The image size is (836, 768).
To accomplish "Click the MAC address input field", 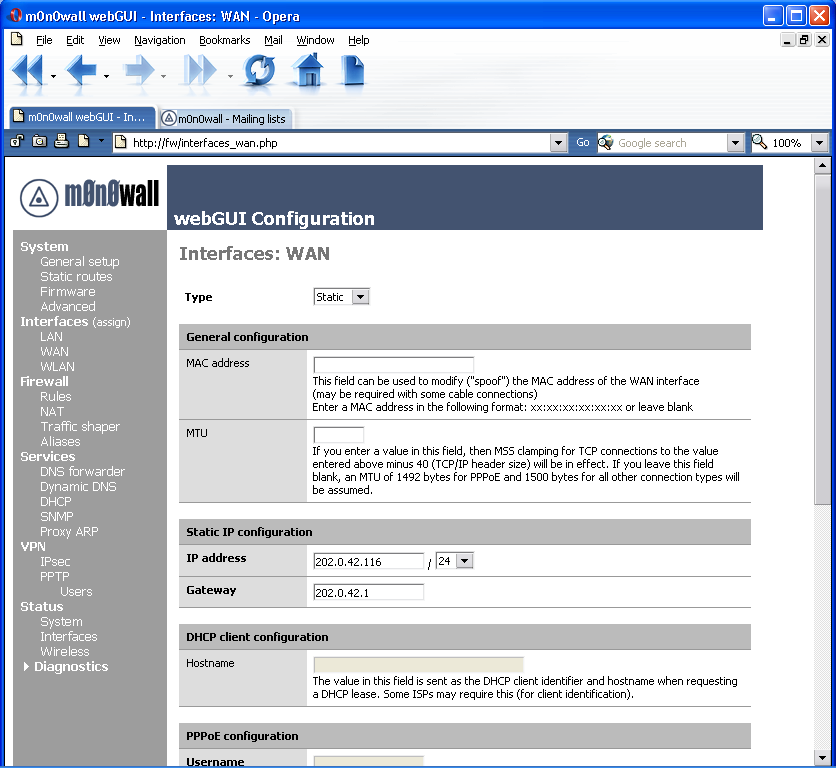I will coord(393,365).
